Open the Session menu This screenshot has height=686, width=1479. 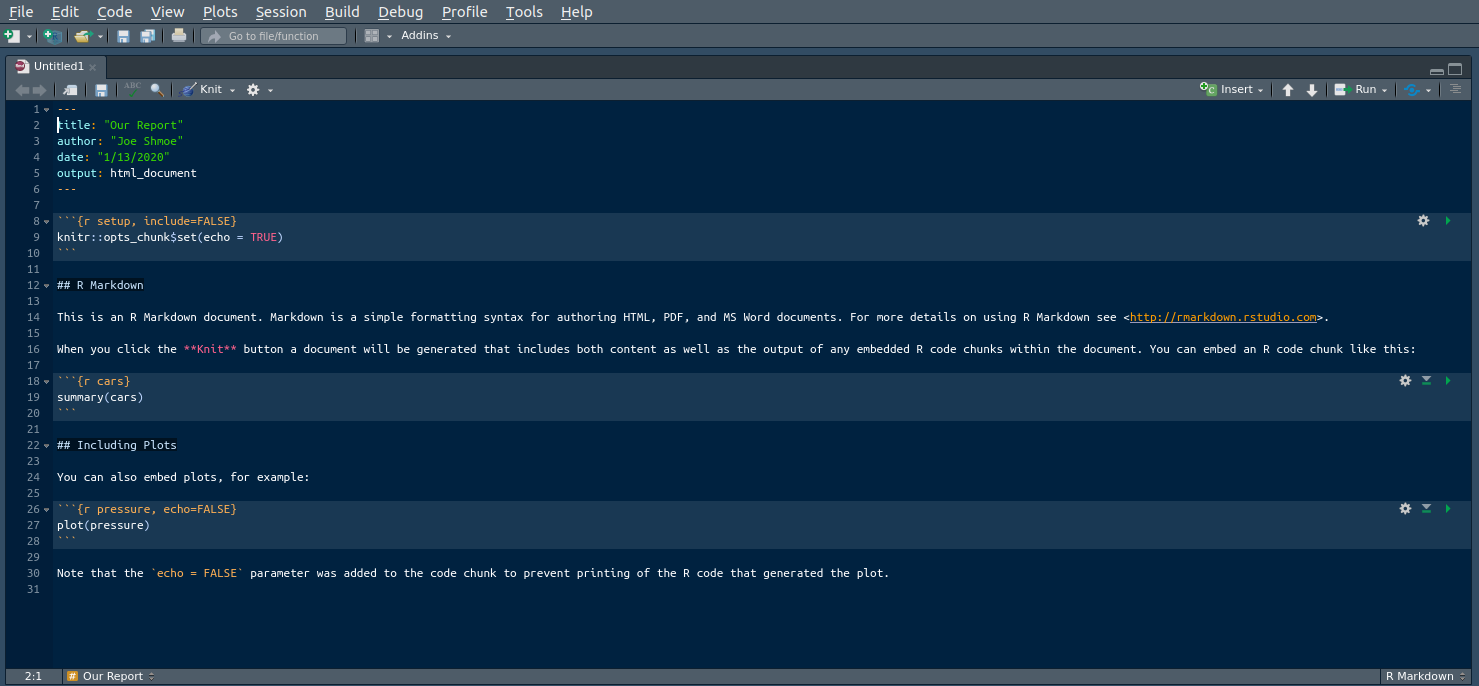(x=281, y=12)
